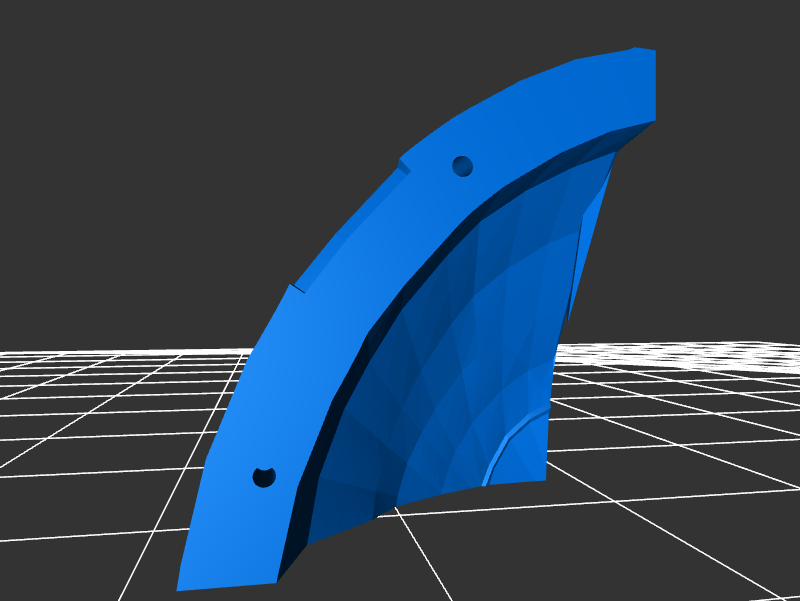Click the lower circular hole on the model
Viewport: 800px width, 601px height.
coord(263,477)
